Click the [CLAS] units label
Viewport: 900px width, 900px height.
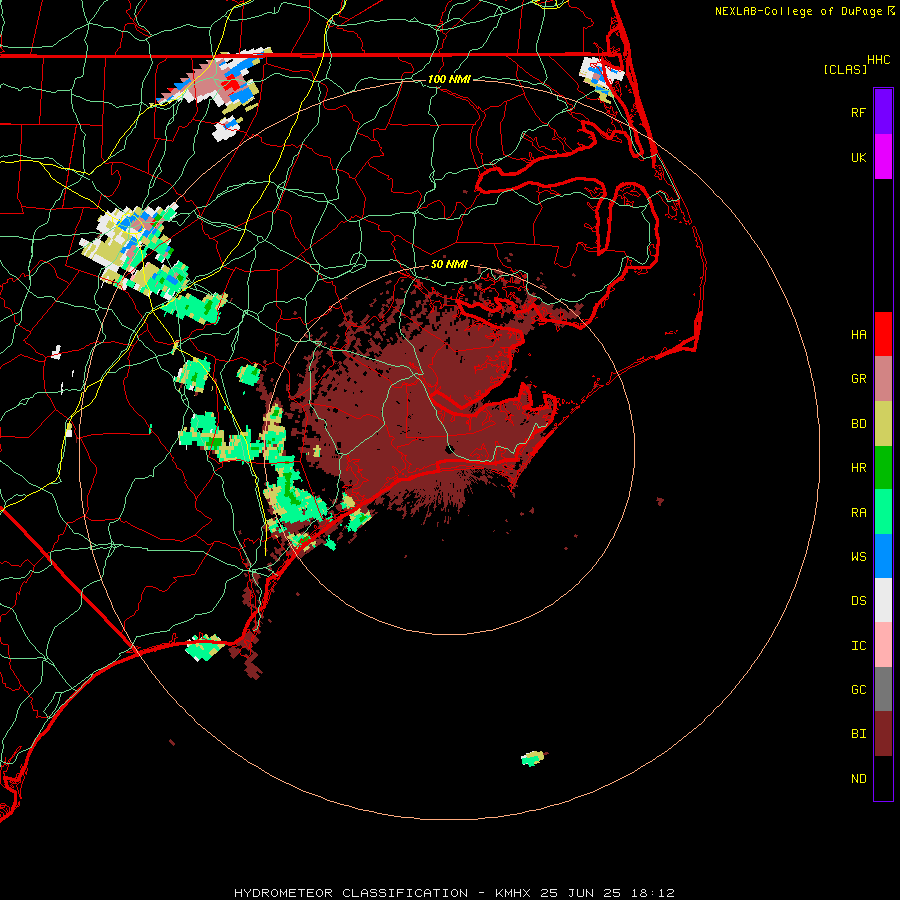pos(845,69)
